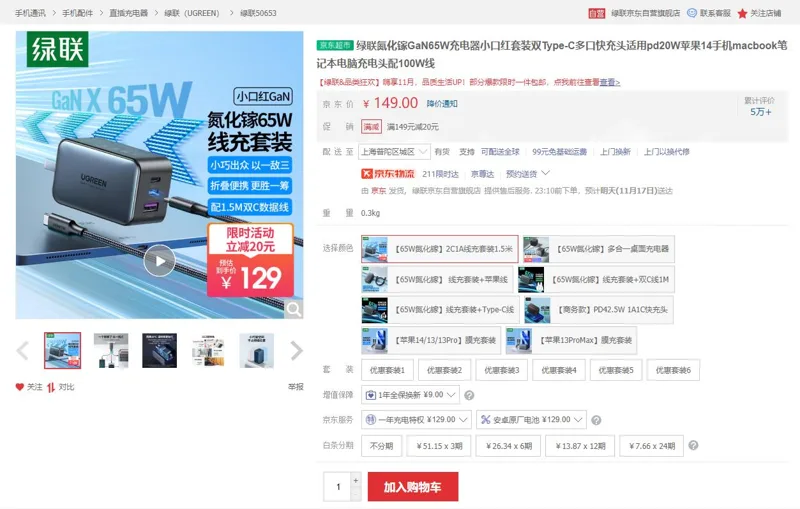Screen dimensions: 800x509
Task: Choose 优惠套装6
Action: (x=673, y=370)
